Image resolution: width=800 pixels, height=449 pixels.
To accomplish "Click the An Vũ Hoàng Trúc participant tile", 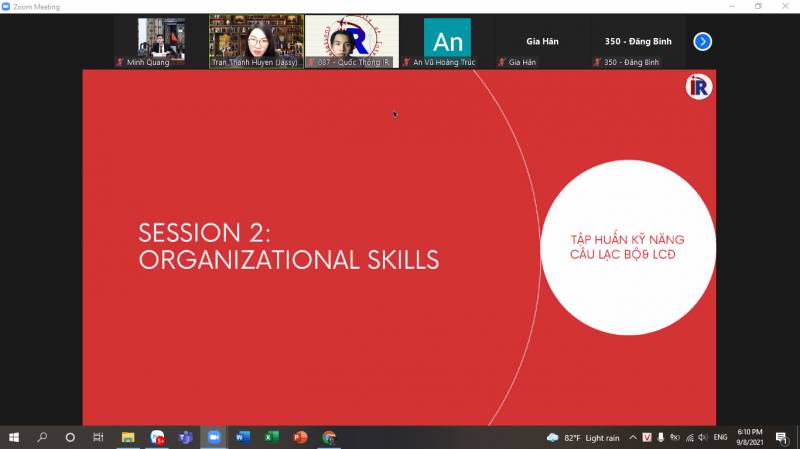I will (447, 41).
